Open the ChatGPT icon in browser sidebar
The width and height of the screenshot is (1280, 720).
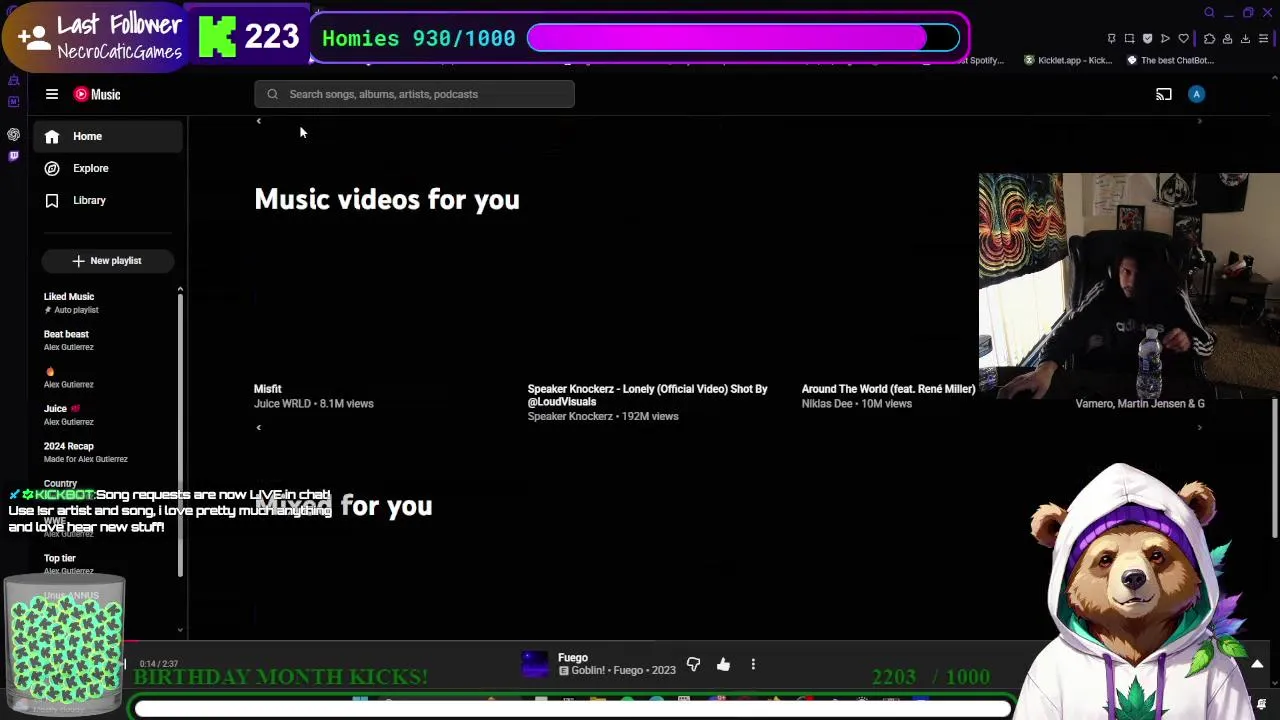point(14,134)
